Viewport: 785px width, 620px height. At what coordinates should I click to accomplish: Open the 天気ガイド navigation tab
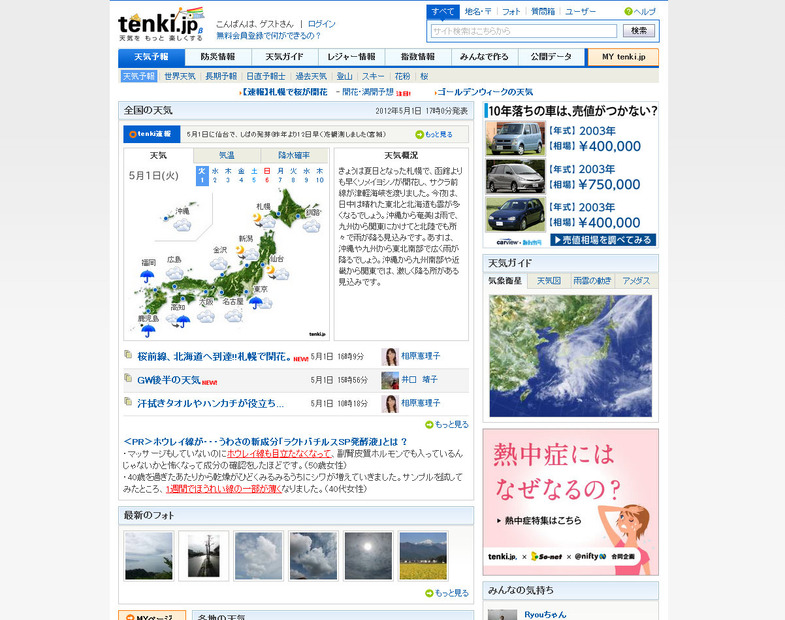click(285, 57)
